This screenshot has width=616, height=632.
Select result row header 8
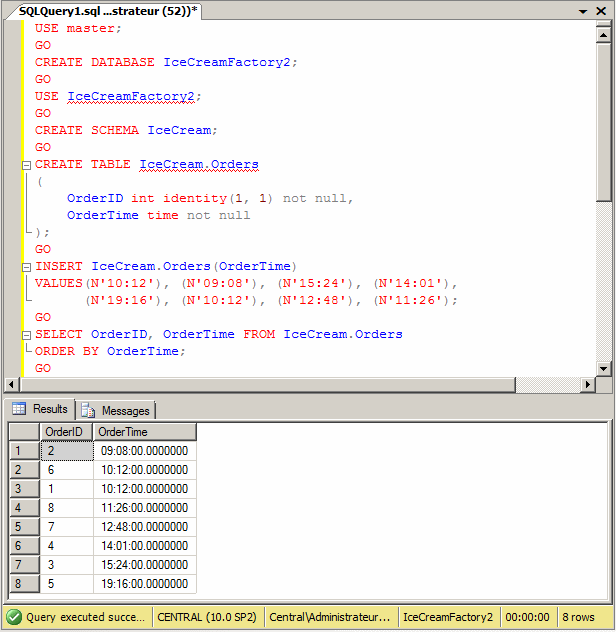[x=24, y=583]
